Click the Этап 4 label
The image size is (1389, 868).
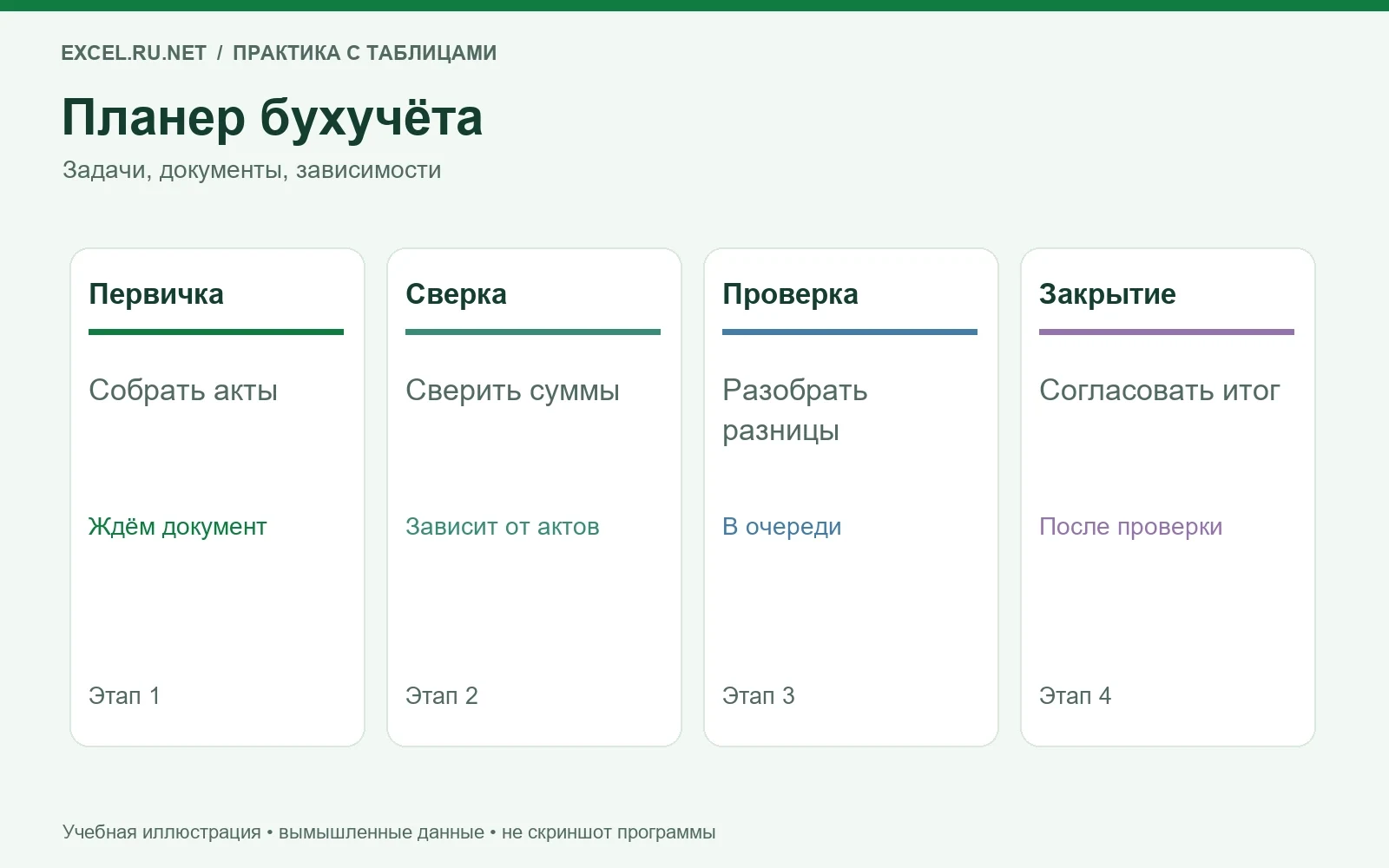(x=1076, y=696)
